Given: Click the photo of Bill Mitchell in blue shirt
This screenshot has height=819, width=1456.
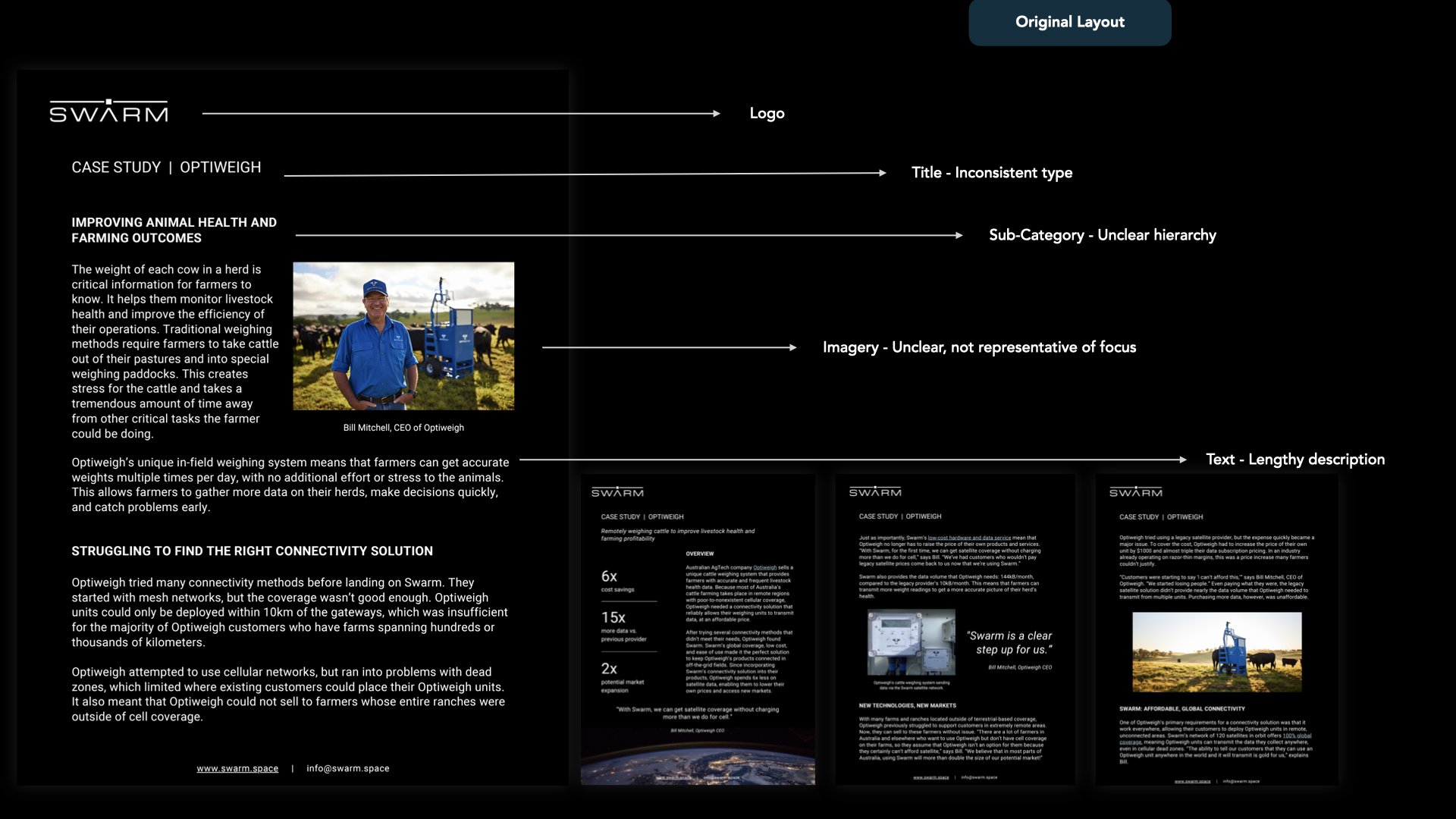Looking at the screenshot, I should point(403,336).
